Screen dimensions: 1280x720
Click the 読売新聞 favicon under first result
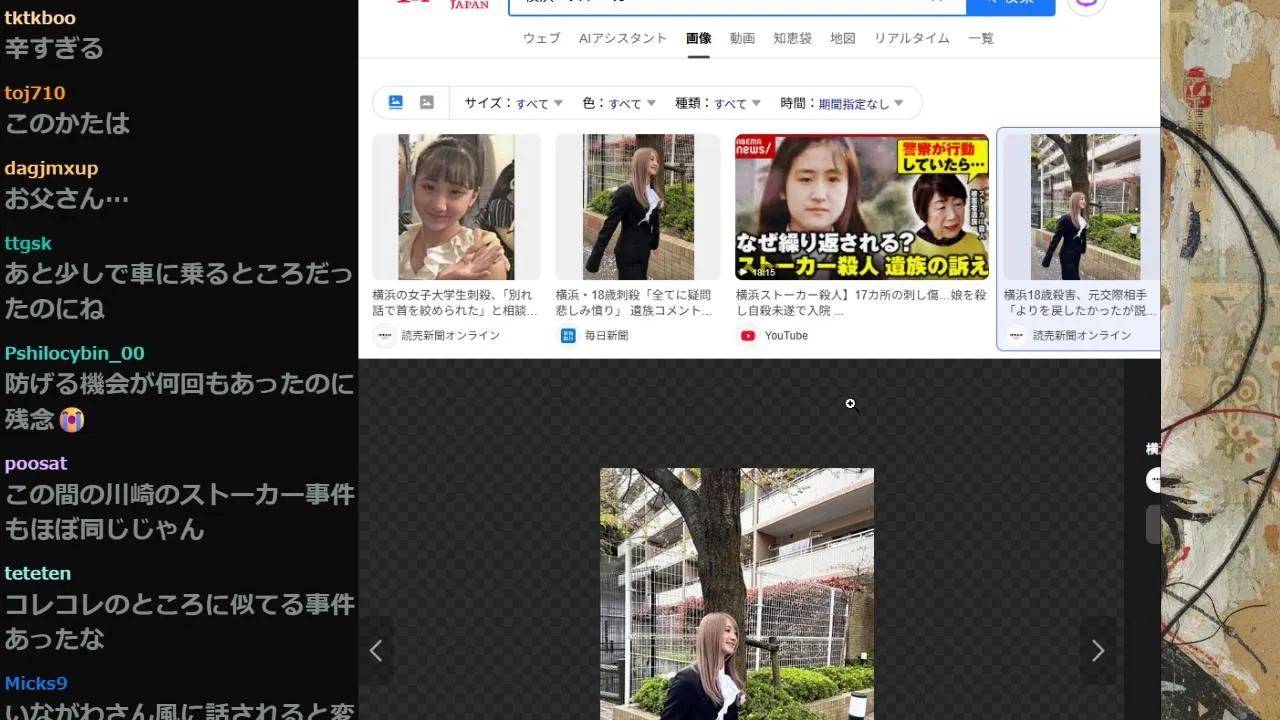click(385, 336)
